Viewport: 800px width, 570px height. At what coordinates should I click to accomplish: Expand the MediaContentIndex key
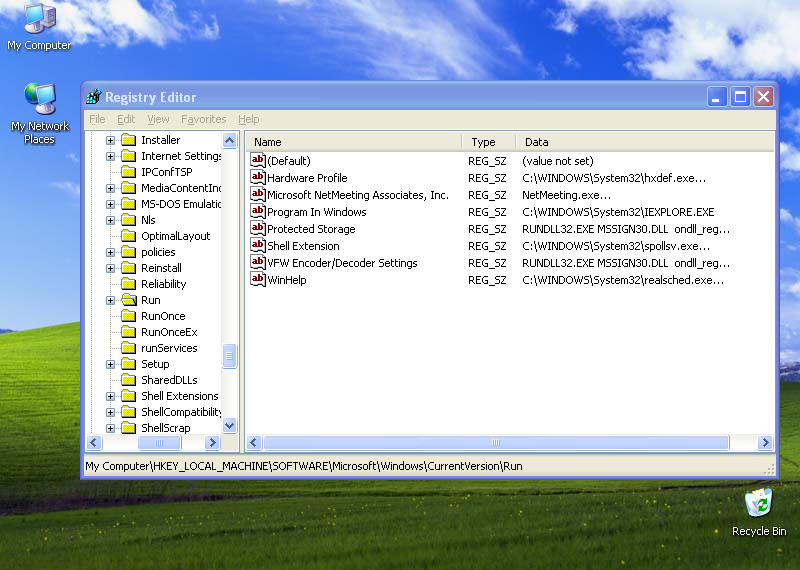click(110, 188)
